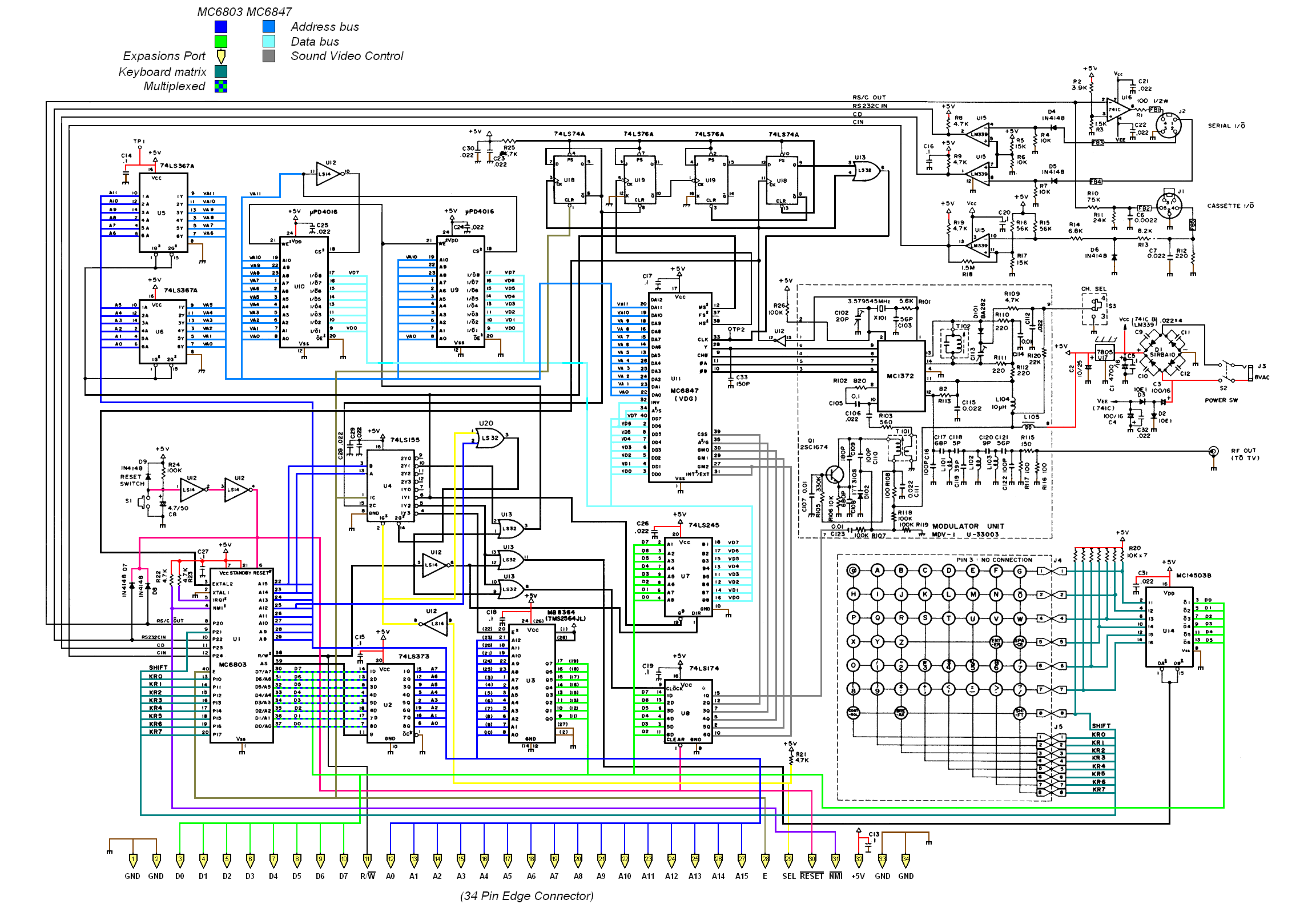The width and height of the screenshot is (1316, 920).
Task: Click the U13 LS32 OR gate at top
Action: 866,170
